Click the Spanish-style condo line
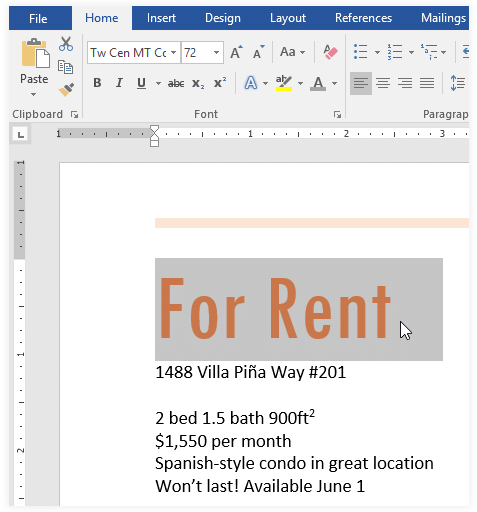The height and width of the screenshot is (512, 477). click(x=294, y=464)
